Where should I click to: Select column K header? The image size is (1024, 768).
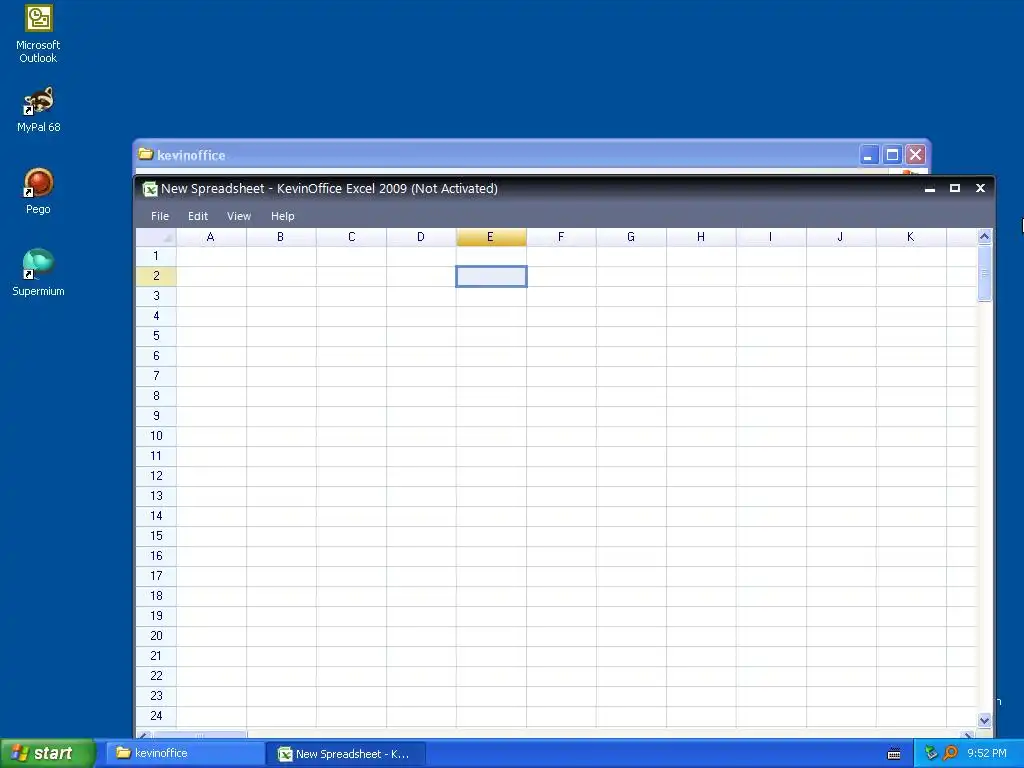(x=911, y=237)
